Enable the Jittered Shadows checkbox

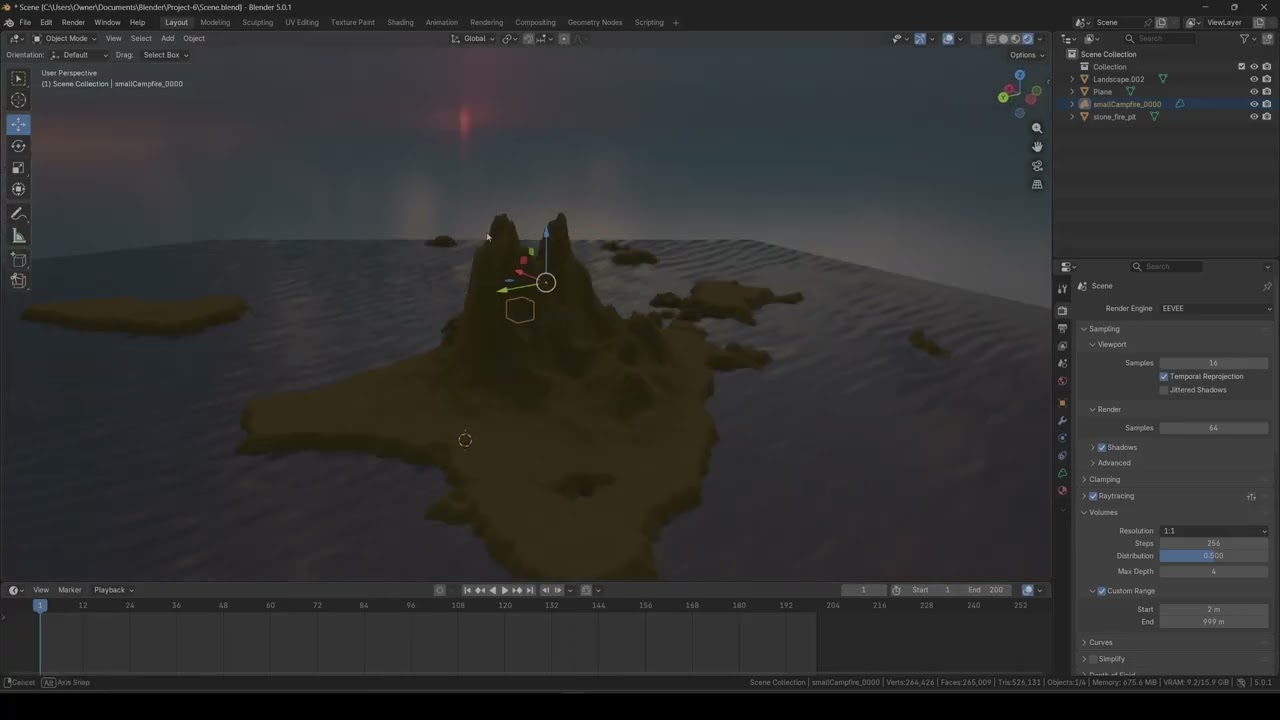1164,390
